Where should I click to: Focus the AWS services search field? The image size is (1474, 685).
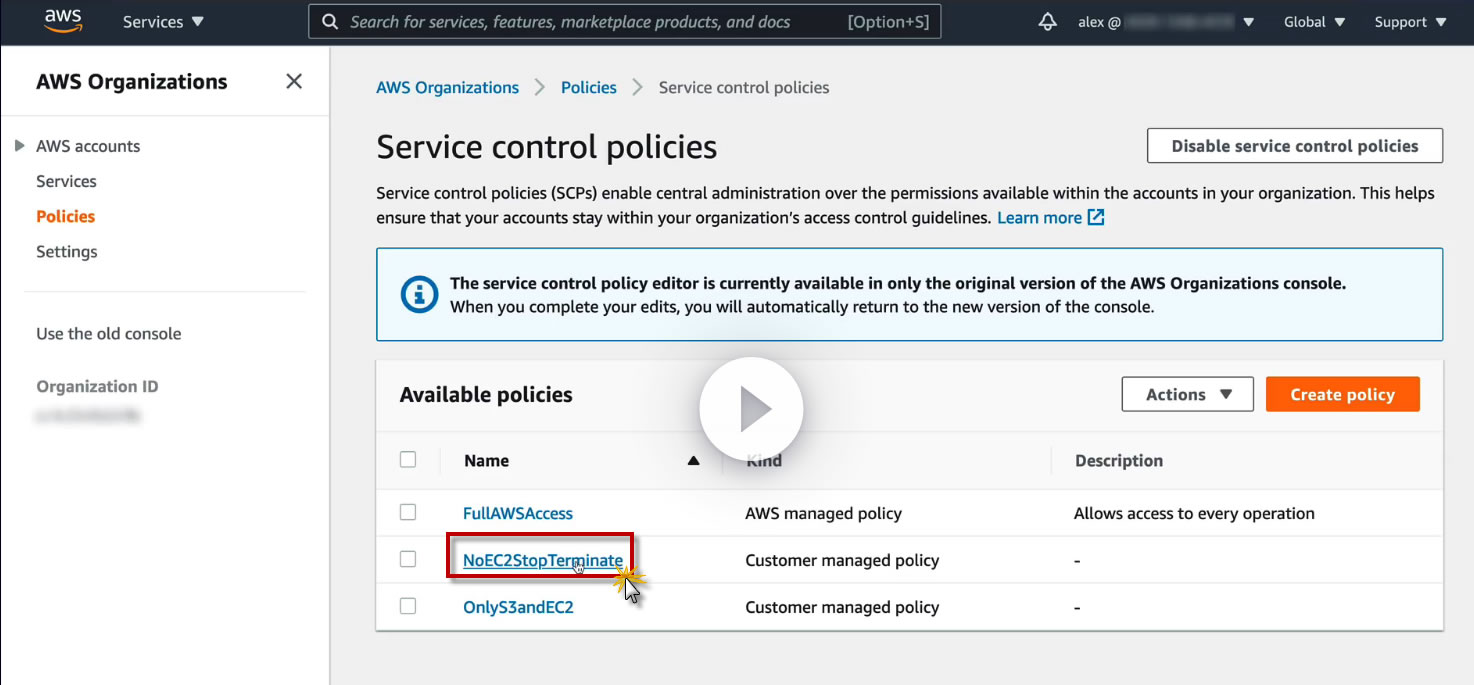[x=590, y=22]
